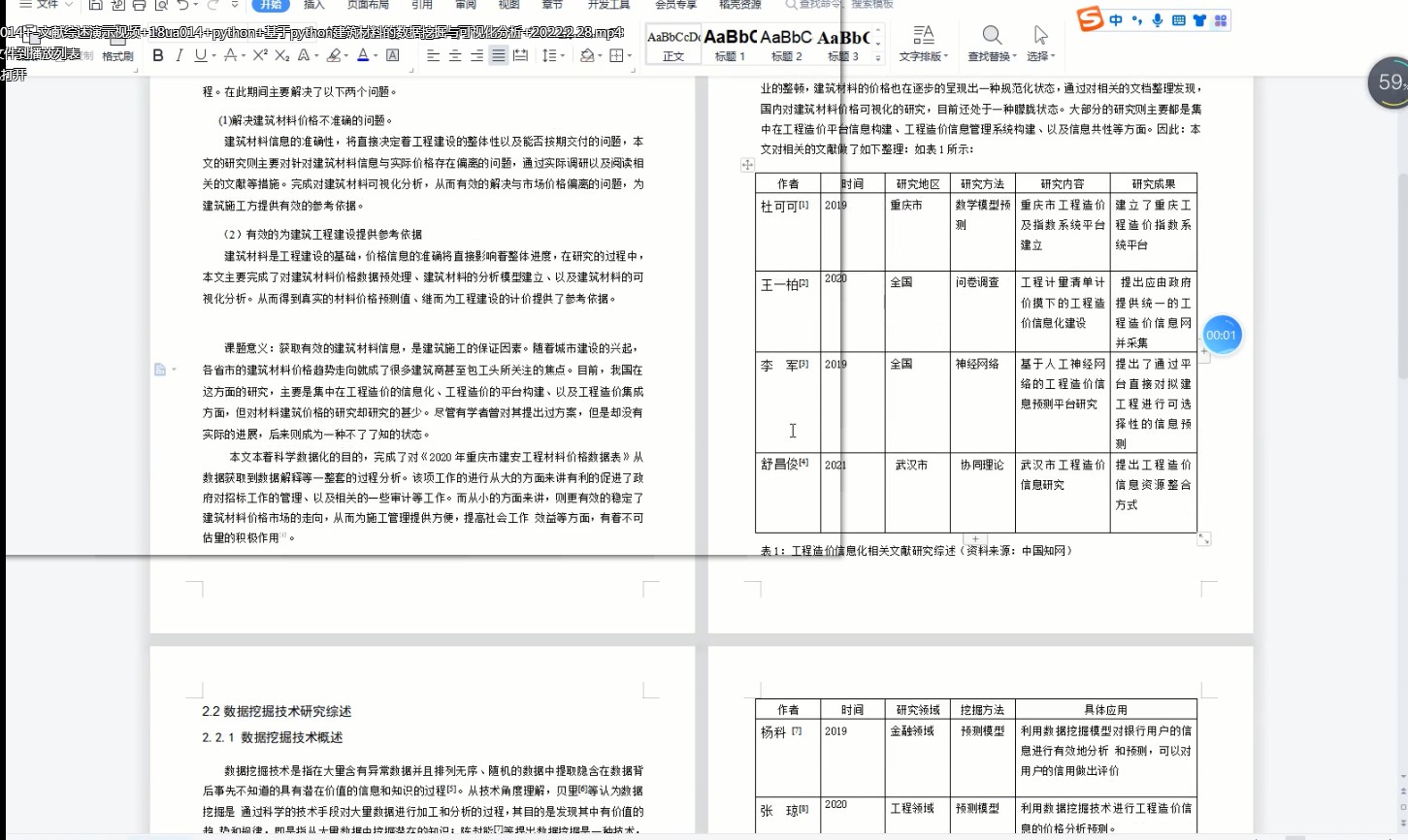
Task: Click table cell 杜可可
Action: pos(788,233)
